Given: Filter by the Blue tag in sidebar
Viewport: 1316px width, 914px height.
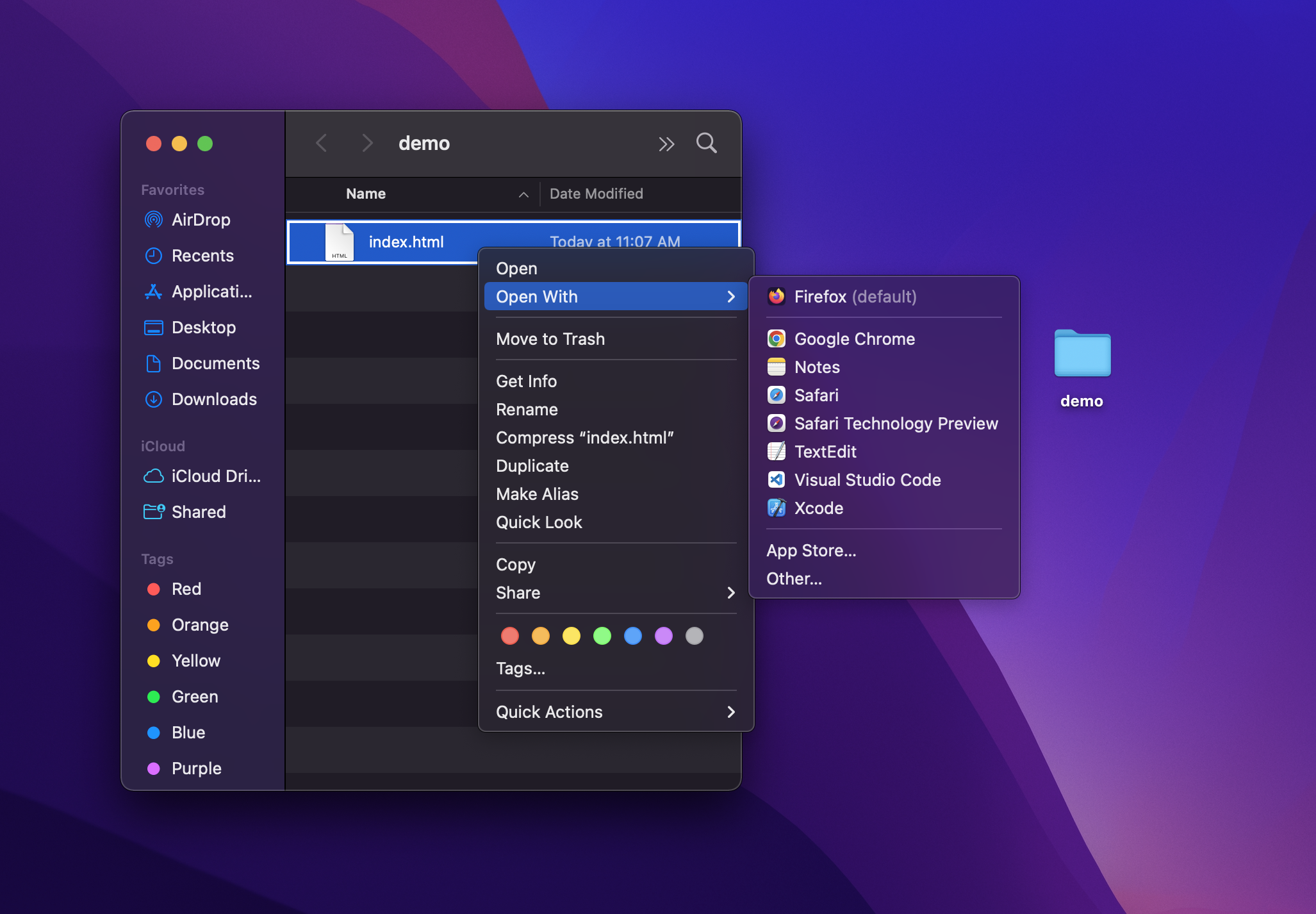Looking at the screenshot, I should coord(203,733).
